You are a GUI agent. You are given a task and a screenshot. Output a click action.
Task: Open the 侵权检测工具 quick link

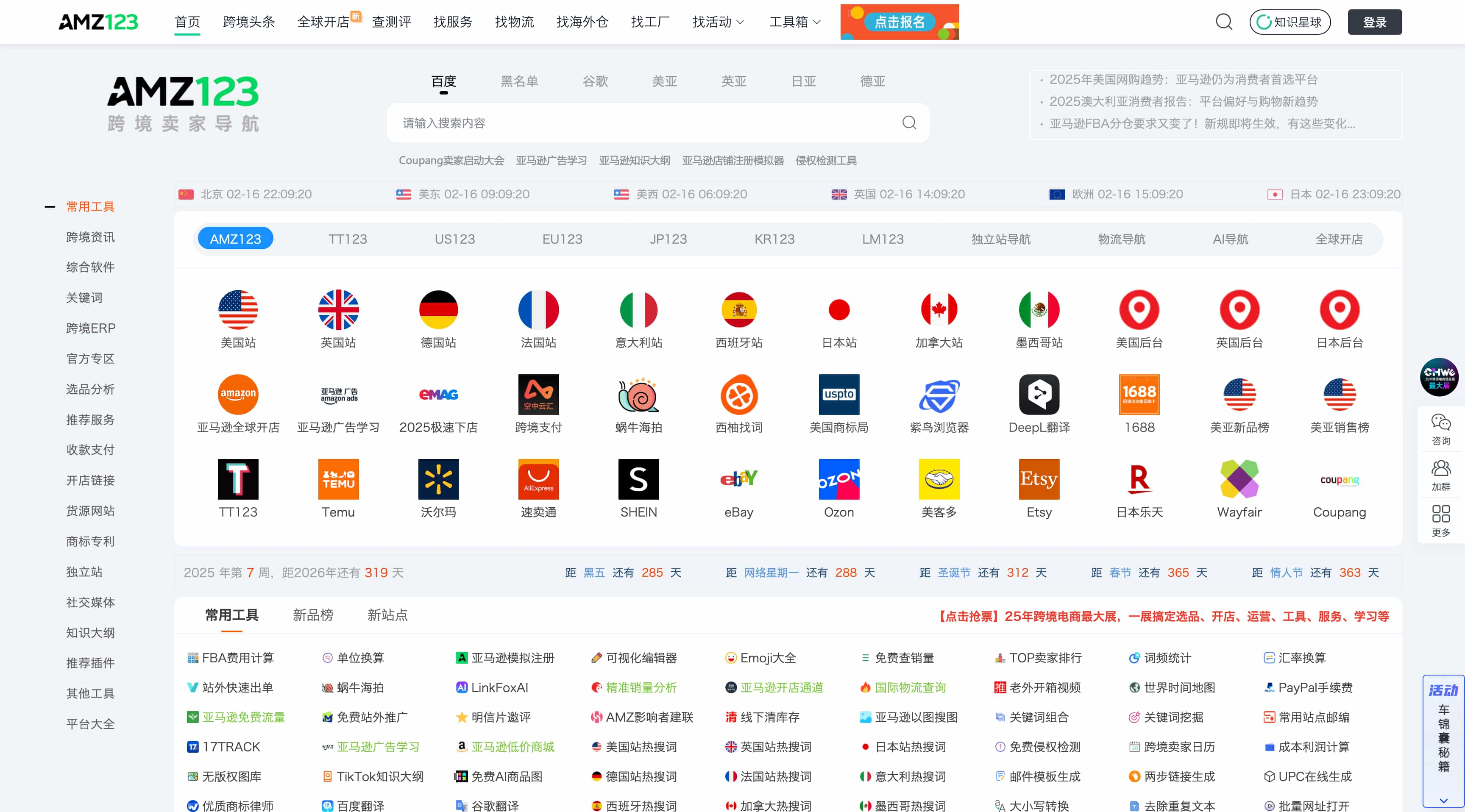click(826, 160)
